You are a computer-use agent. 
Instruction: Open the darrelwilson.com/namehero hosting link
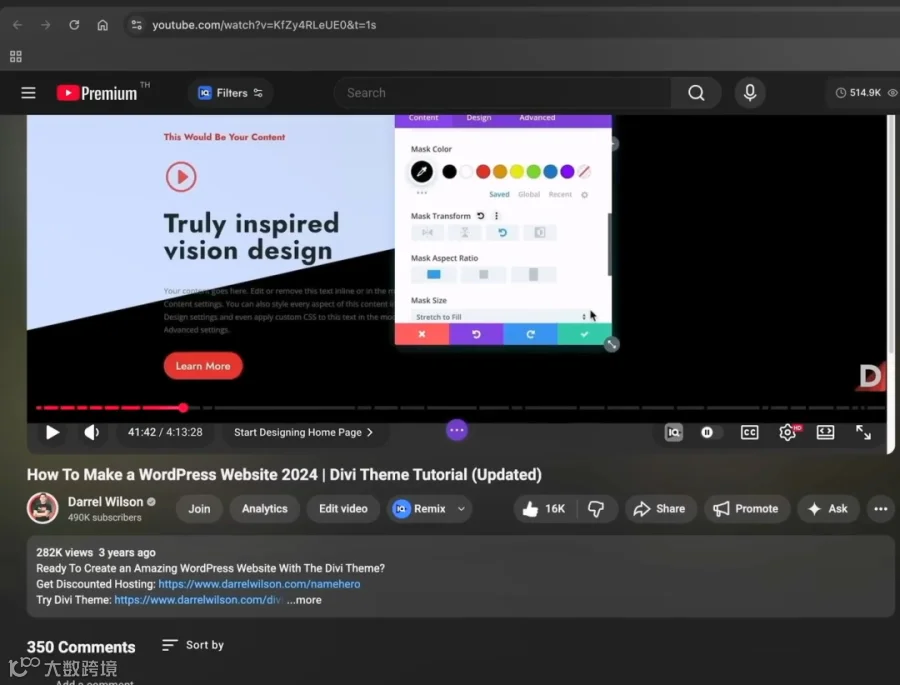[259, 584]
